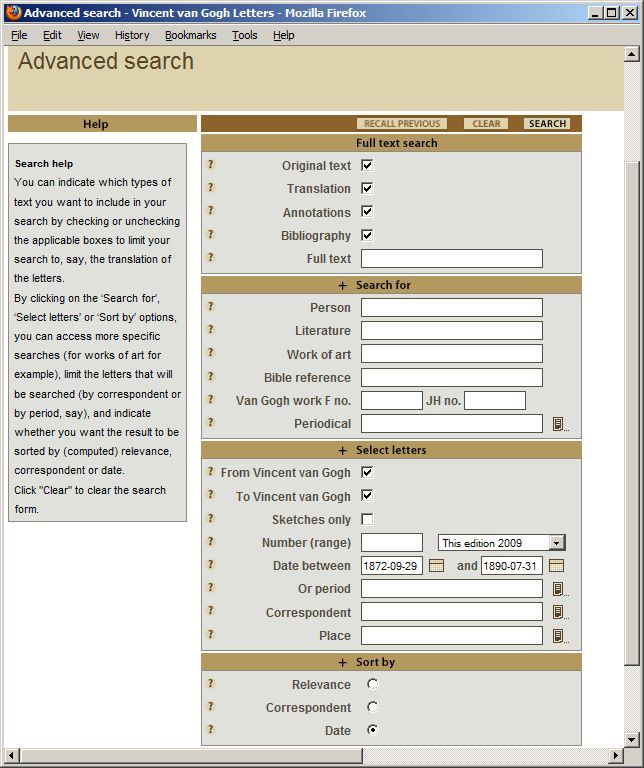The image size is (644, 768).
Task: Collapse the Select letters section header
Action: click(391, 450)
